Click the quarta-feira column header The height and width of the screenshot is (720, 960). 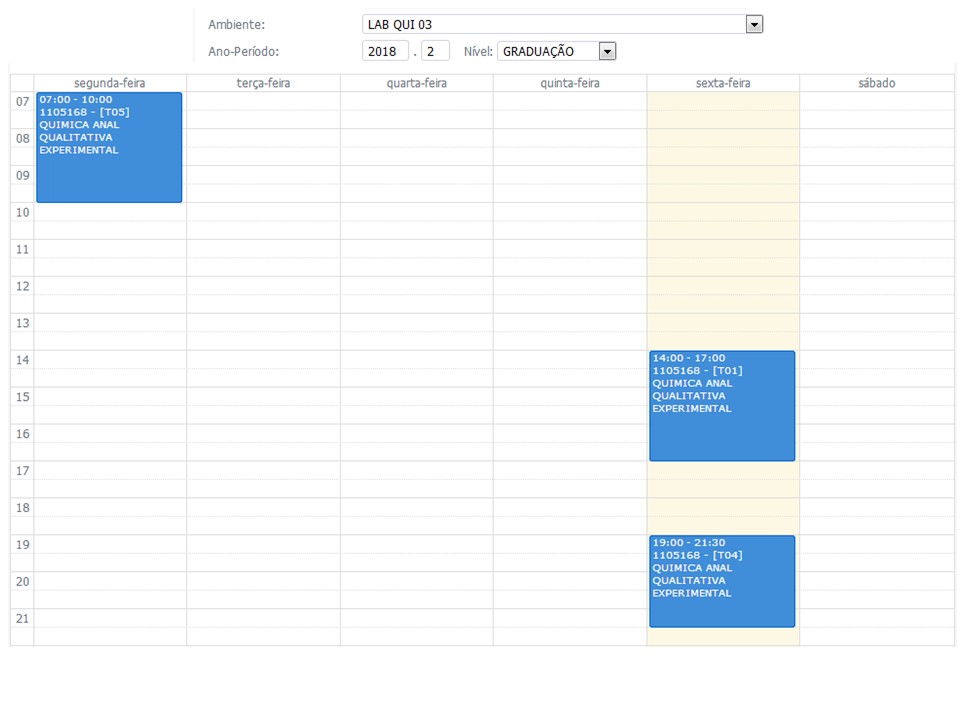coord(416,83)
